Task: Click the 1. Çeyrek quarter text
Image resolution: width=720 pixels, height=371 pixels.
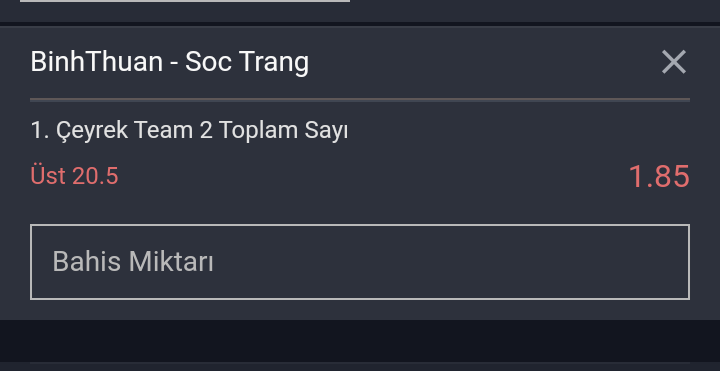Action: click(79, 130)
